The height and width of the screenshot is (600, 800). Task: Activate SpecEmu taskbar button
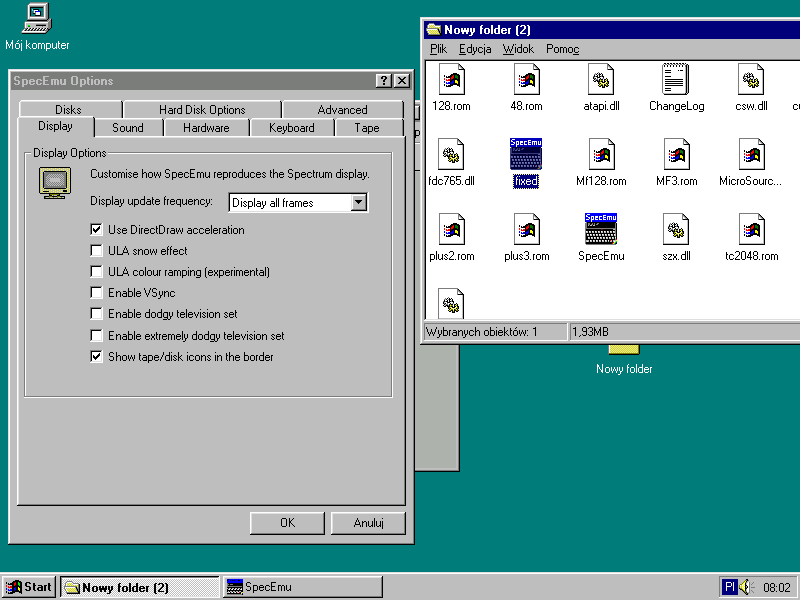[303, 587]
